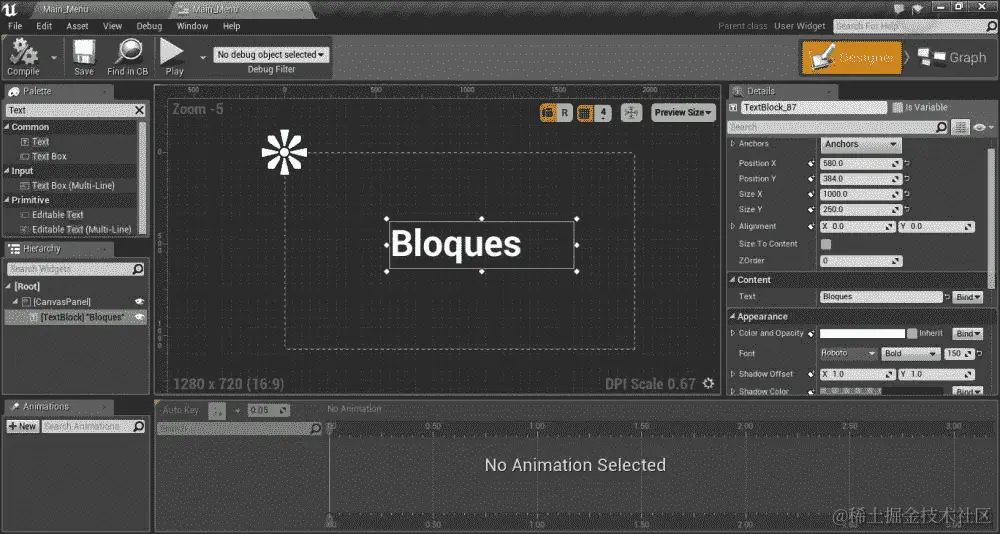The height and width of the screenshot is (534, 1000).
Task: Toggle the layout outlines viewport icon
Action: coord(548,113)
